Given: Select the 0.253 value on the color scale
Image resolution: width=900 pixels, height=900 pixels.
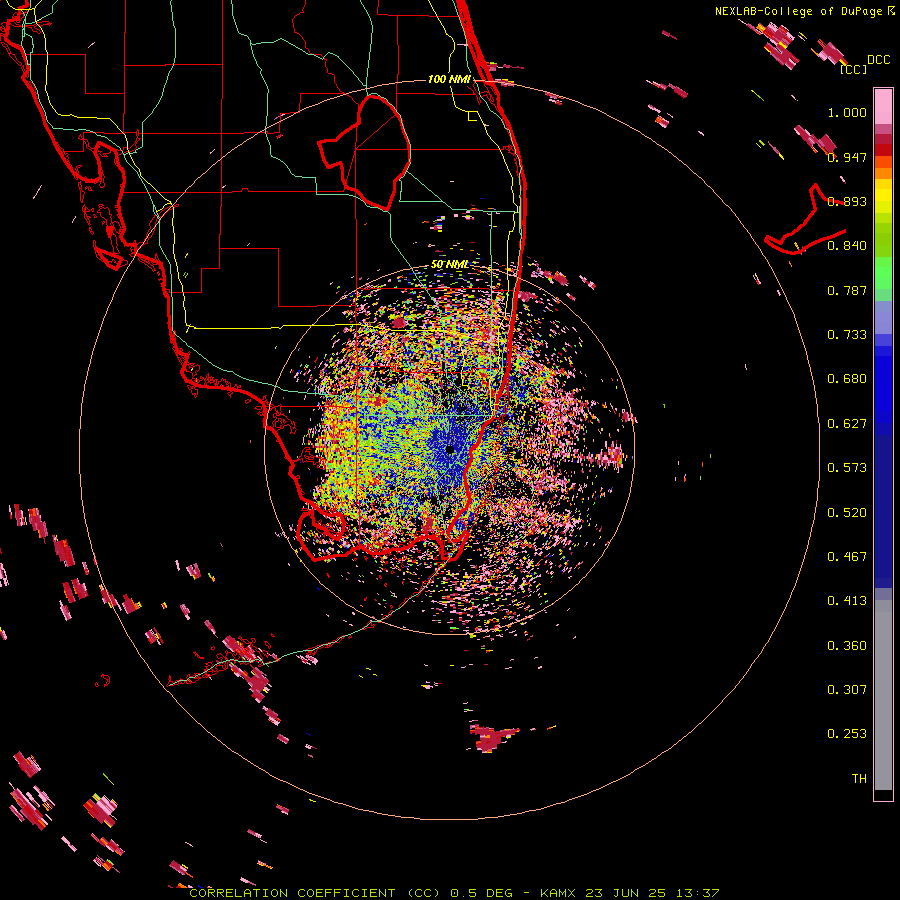Looking at the screenshot, I should click(847, 734).
